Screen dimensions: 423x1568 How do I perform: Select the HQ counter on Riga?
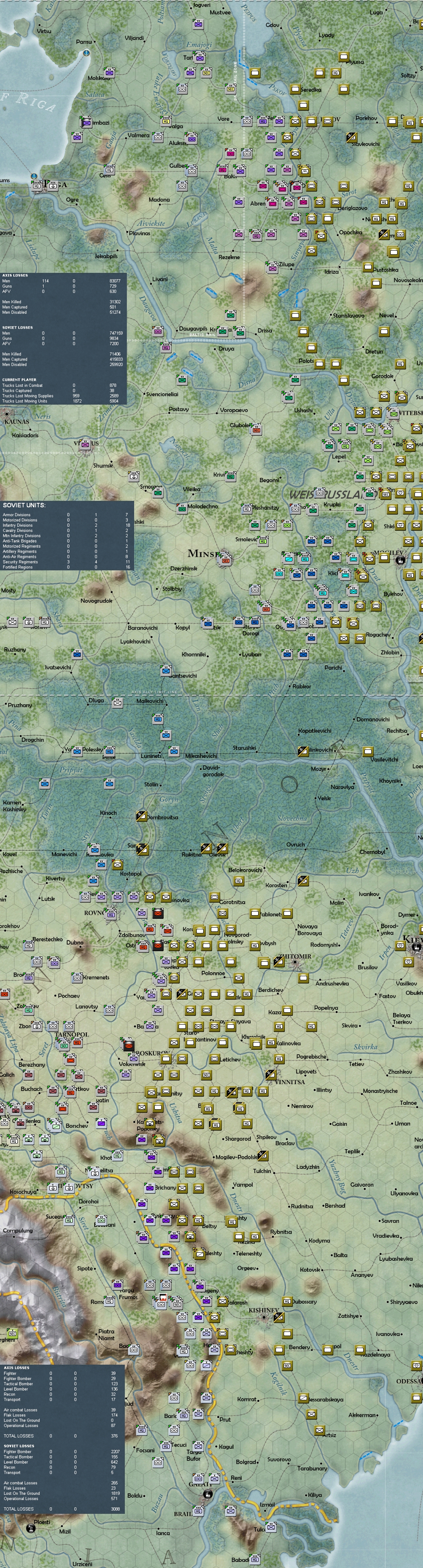click(37, 185)
